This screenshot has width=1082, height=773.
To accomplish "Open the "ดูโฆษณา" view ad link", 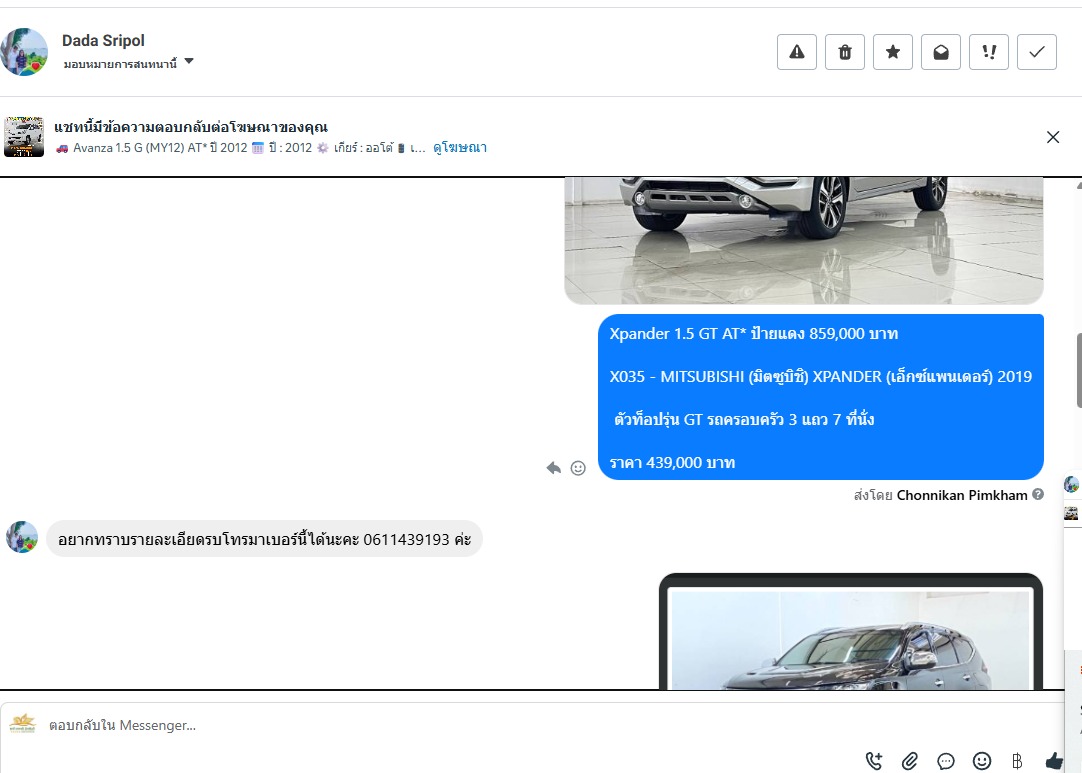I will [460, 148].
